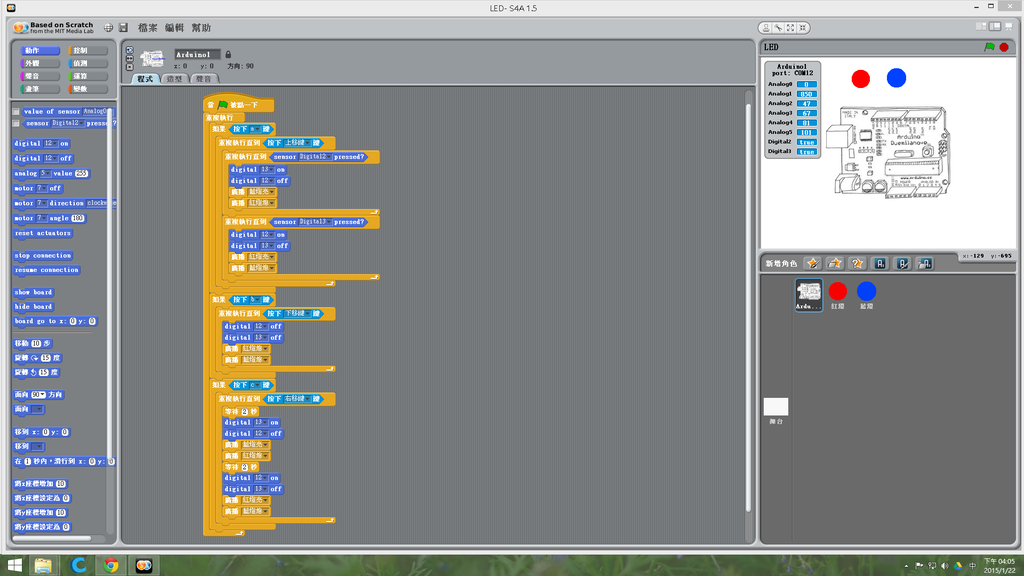Tick the 'value of sensor' watcher checkbox
The height and width of the screenshot is (576, 1024).
click(16, 112)
